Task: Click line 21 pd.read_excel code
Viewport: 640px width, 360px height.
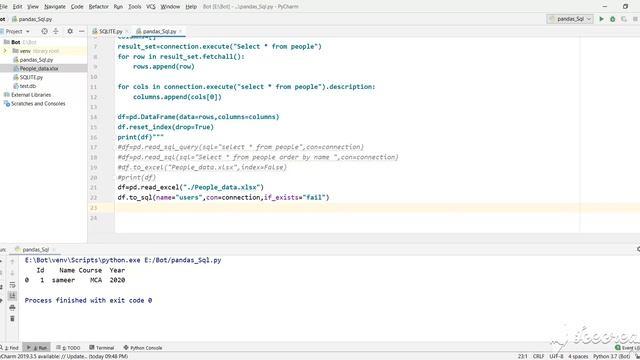Action: click(x=191, y=187)
